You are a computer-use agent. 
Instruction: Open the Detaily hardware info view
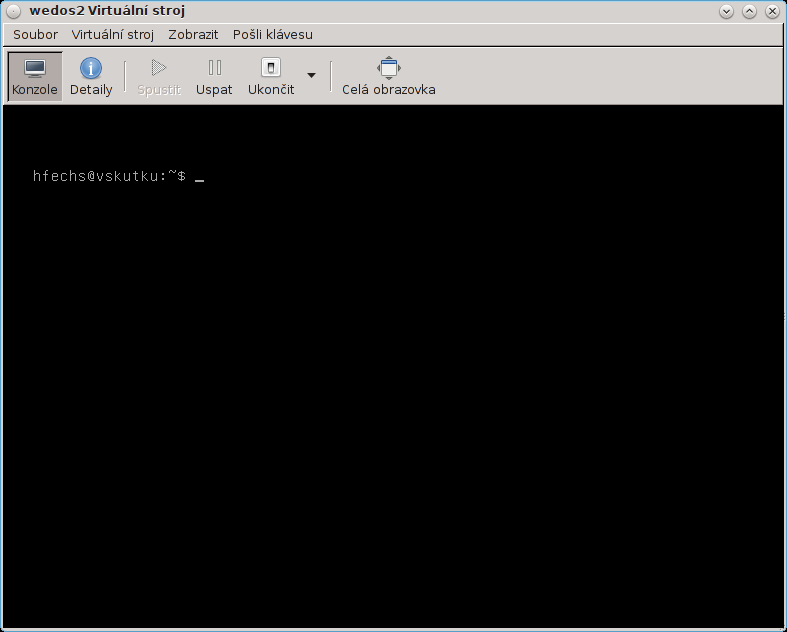pos(91,77)
